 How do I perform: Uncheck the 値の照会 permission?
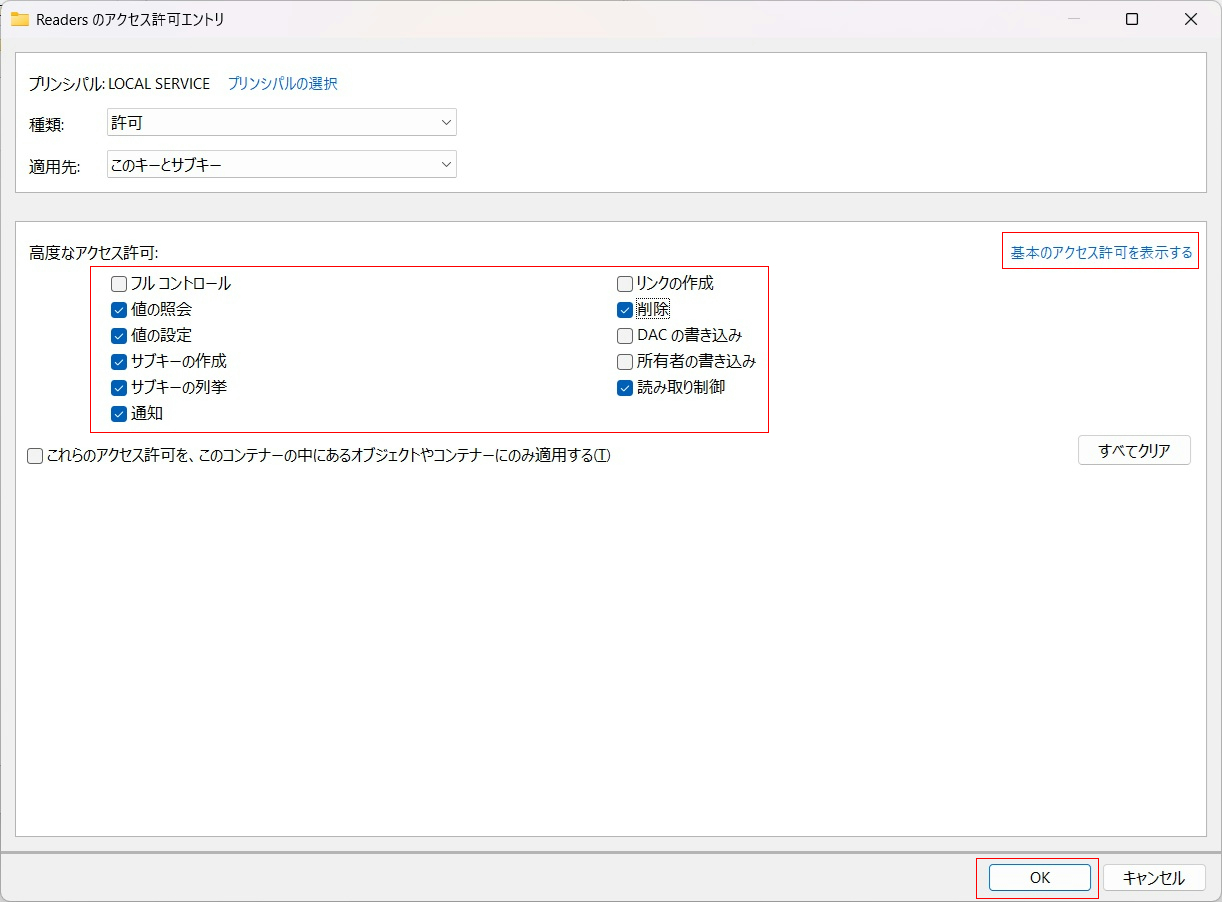click(x=119, y=310)
